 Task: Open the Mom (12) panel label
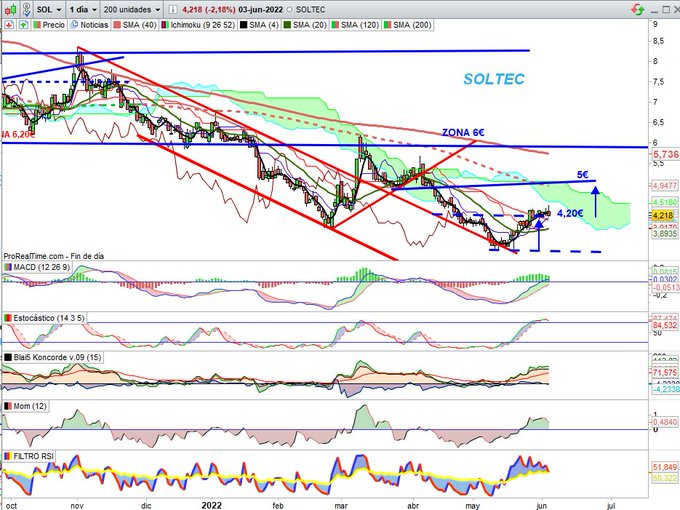tap(30, 406)
